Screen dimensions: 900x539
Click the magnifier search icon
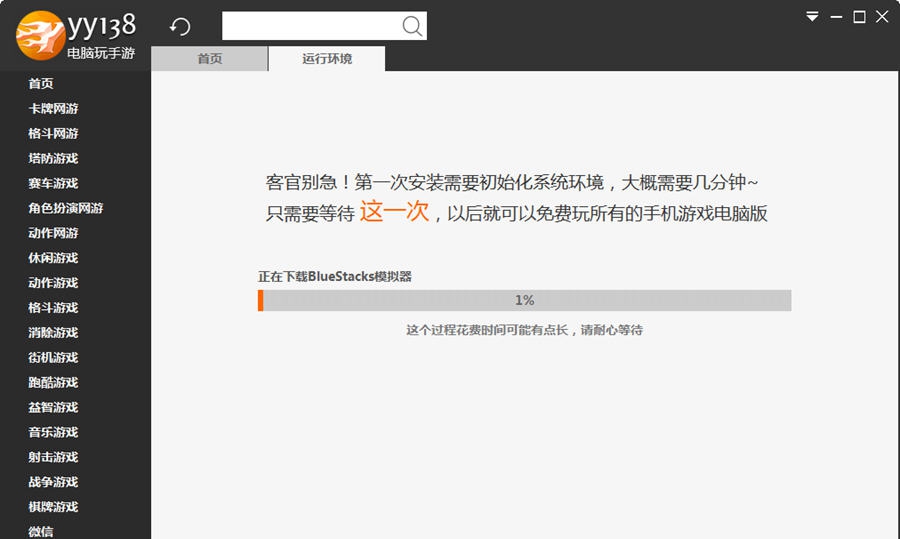click(x=412, y=26)
